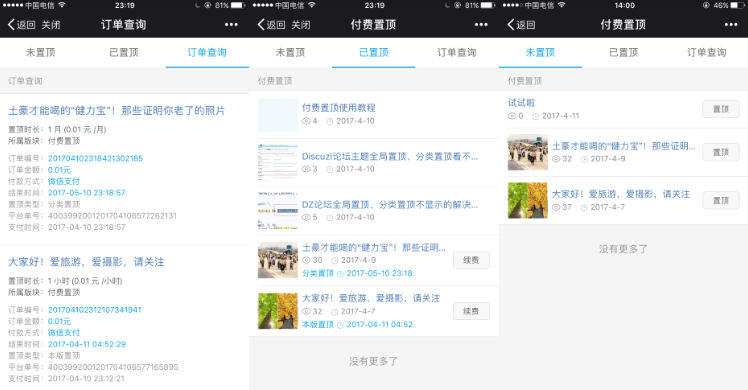Switch to 未置顶 tab on middle screen
This screenshot has width=748, height=390.
click(x=291, y=52)
